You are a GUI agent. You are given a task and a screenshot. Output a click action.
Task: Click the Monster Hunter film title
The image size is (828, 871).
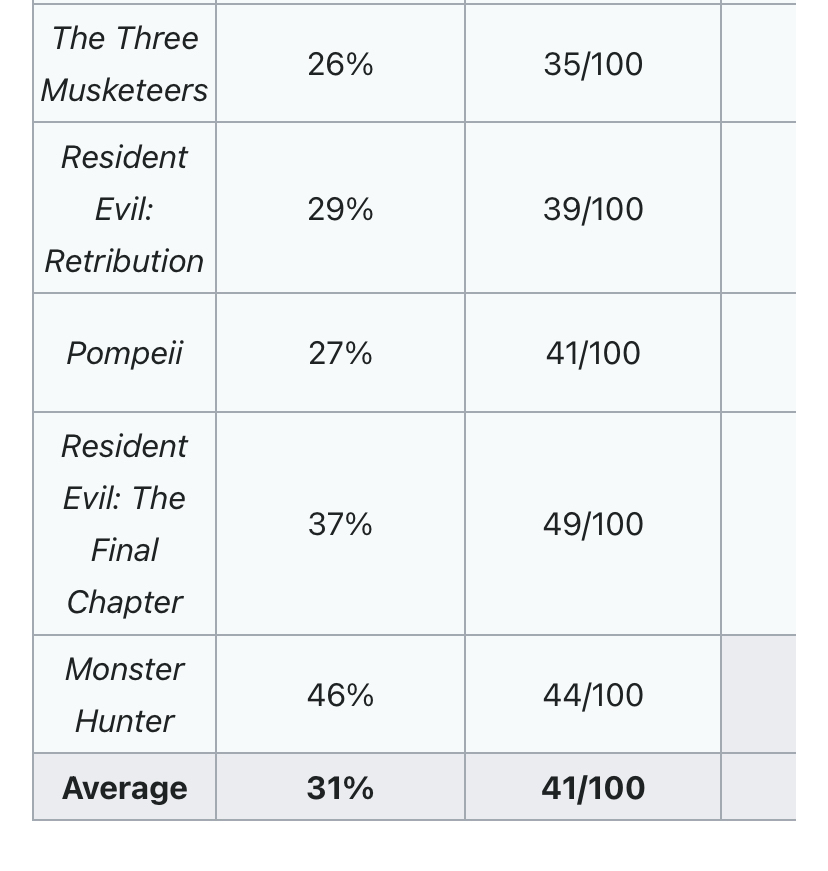[x=124, y=695]
